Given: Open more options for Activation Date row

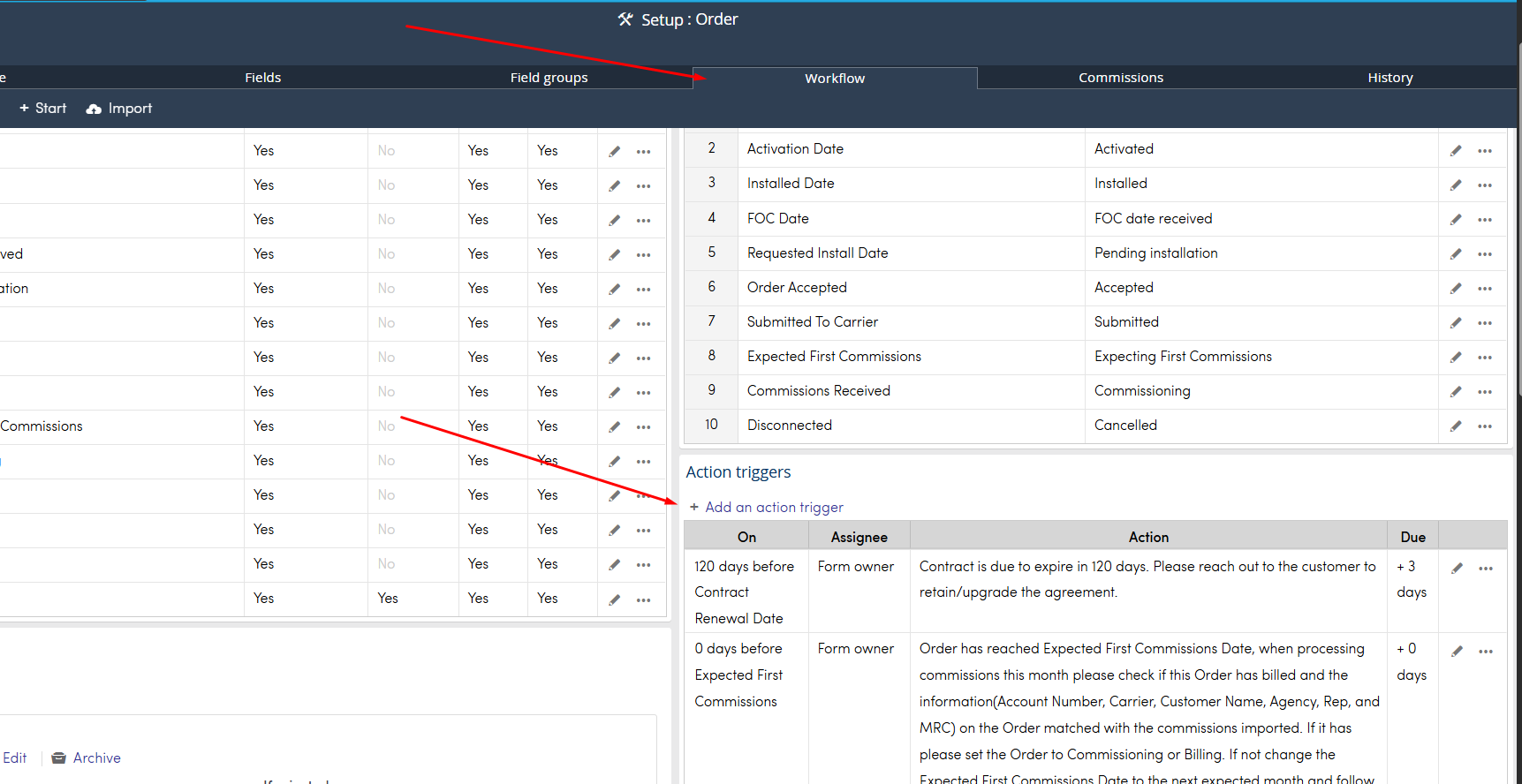Looking at the screenshot, I should pos(1485,151).
